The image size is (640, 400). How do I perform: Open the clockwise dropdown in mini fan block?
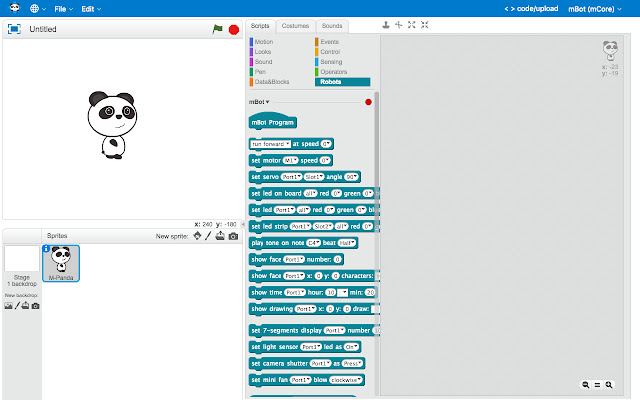346,380
